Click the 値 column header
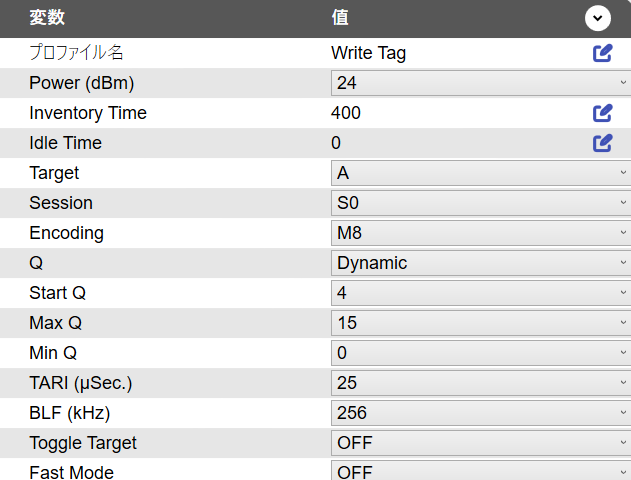631x480 pixels. (340, 18)
